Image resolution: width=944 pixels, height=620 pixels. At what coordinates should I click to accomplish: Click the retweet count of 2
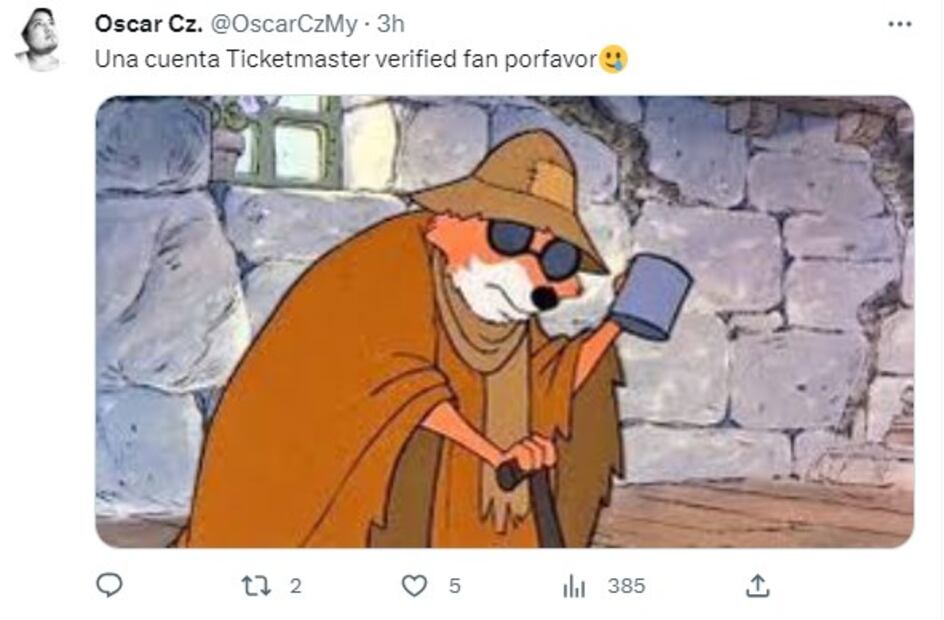click(295, 586)
